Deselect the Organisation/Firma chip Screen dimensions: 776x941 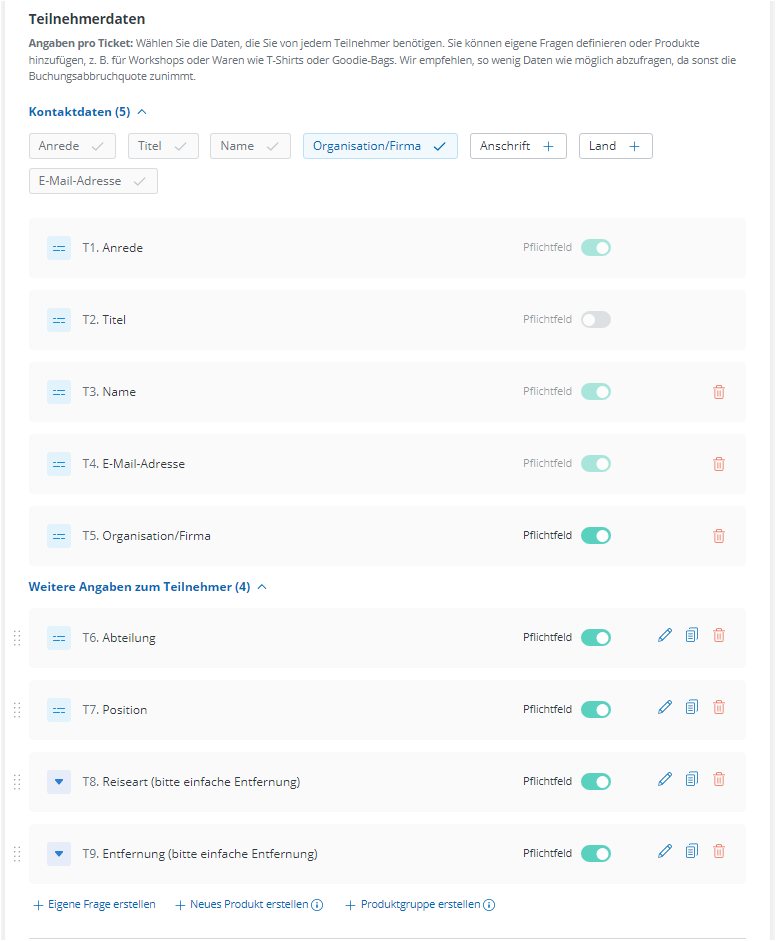(380, 146)
